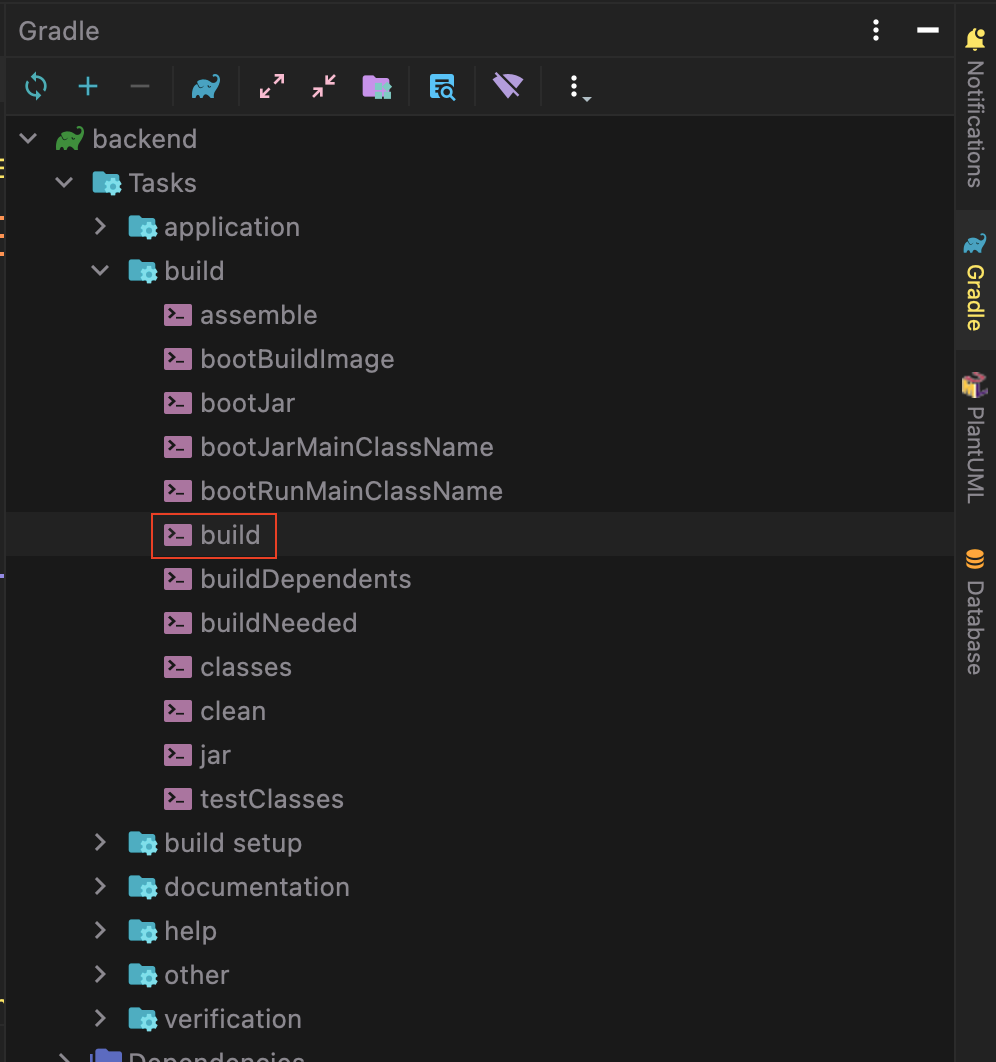Detach project with the minus icon
The image size is (996, 1062).
pos(139,87)
